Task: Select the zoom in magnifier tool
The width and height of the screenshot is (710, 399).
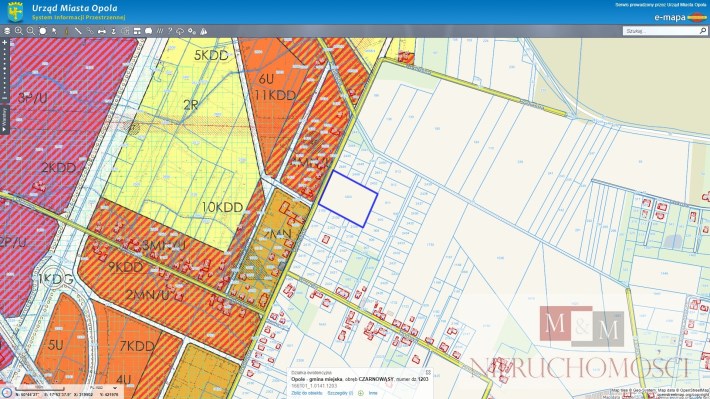Action: tap(19, 31)
